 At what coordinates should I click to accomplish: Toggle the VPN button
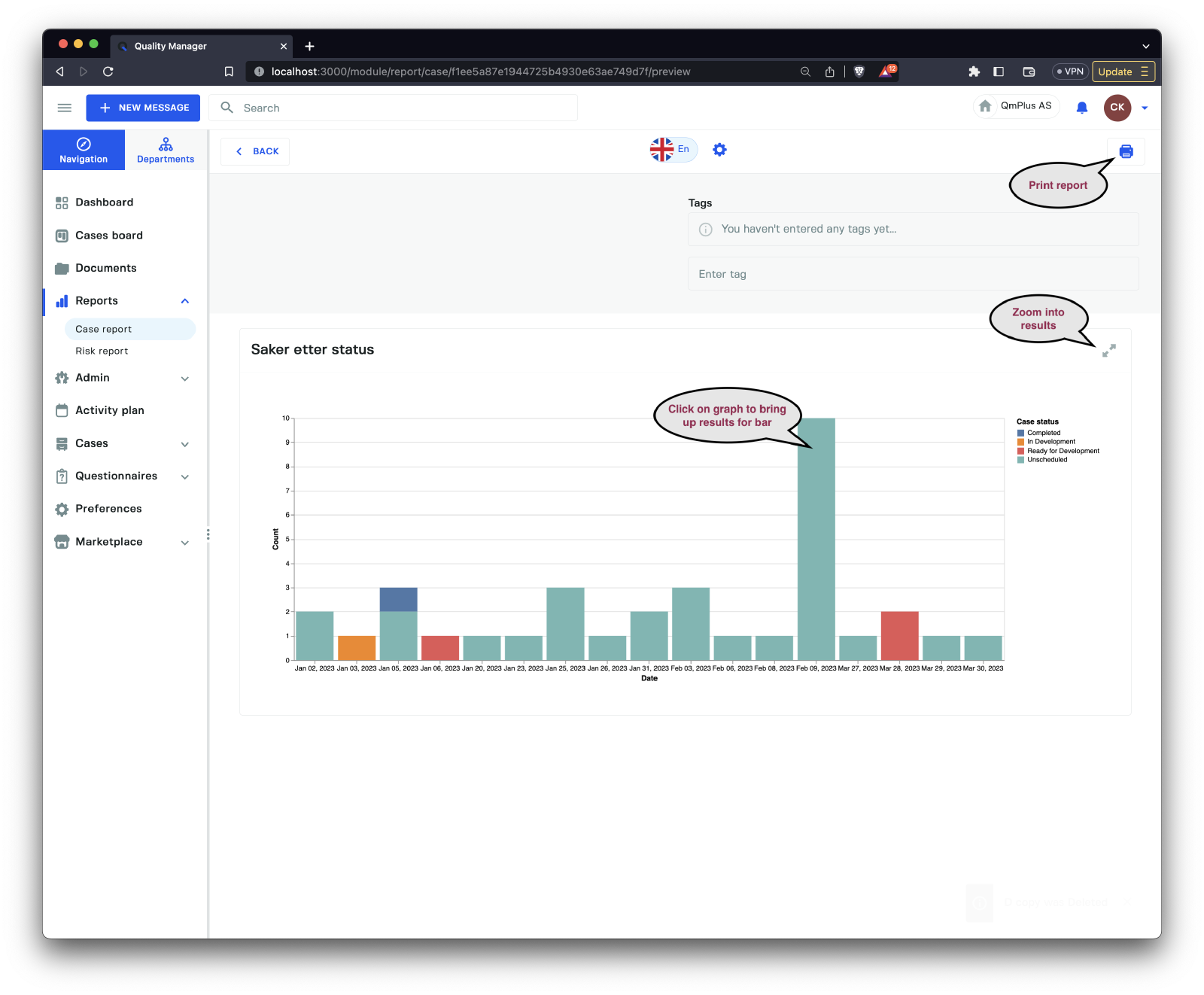[1069, 72]
